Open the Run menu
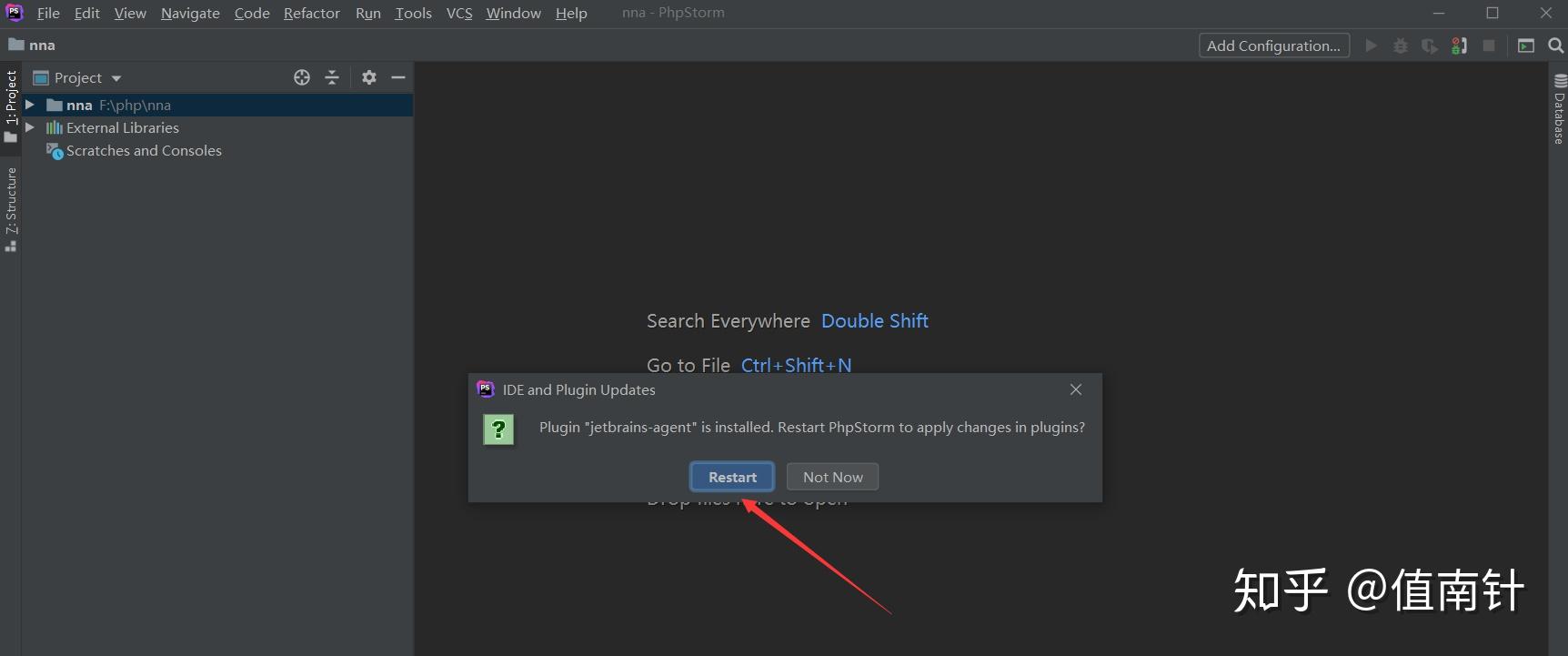 (368, 14)
